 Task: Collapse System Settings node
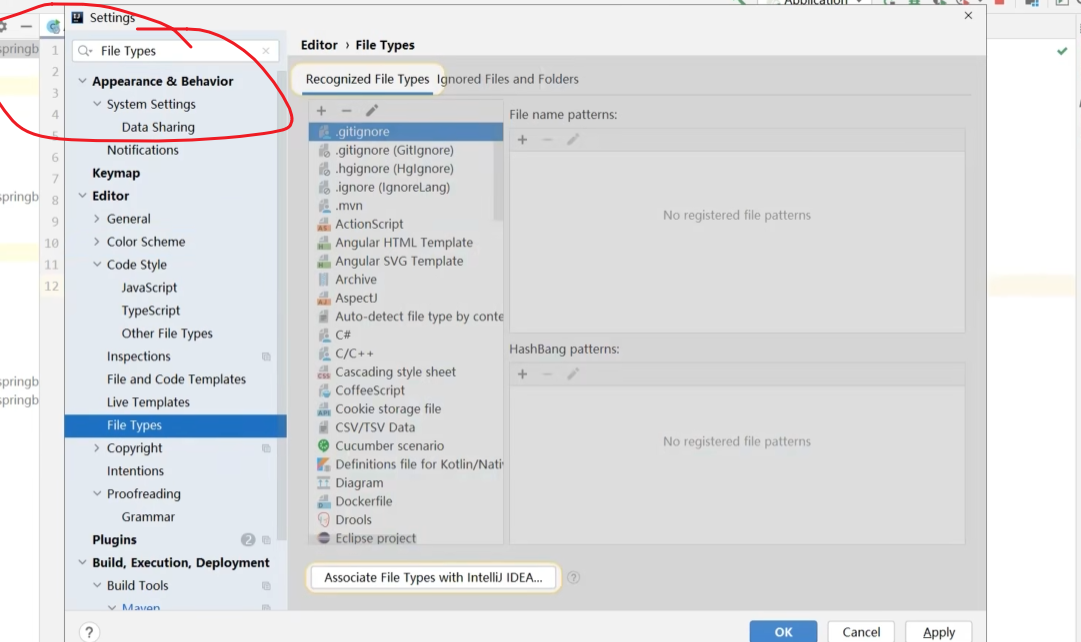pyautogui.click(x=97, y=104)
